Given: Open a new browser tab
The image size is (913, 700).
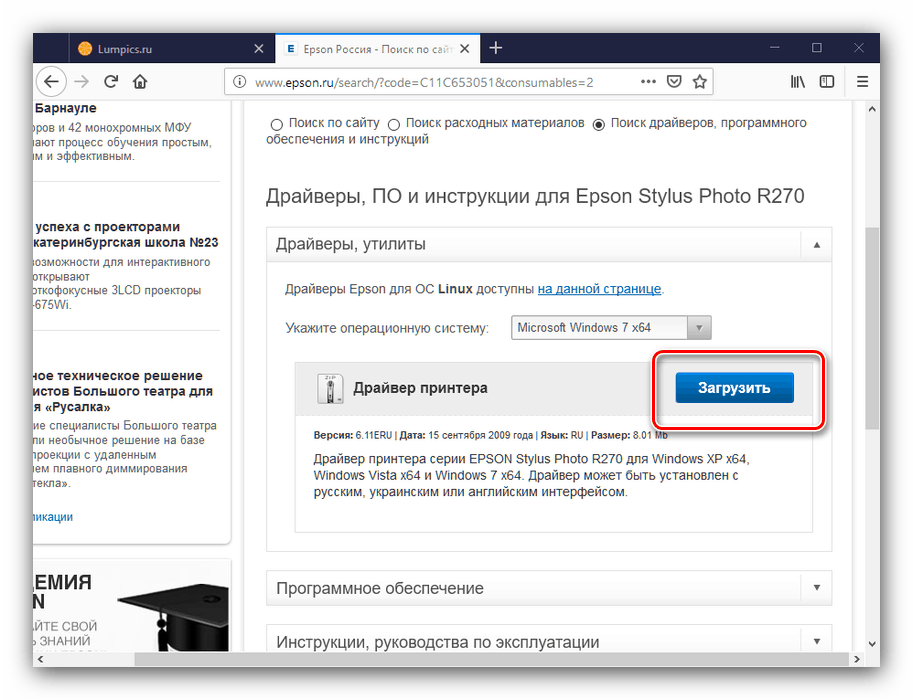Looking at the screenshot, I should pos(496,47).
